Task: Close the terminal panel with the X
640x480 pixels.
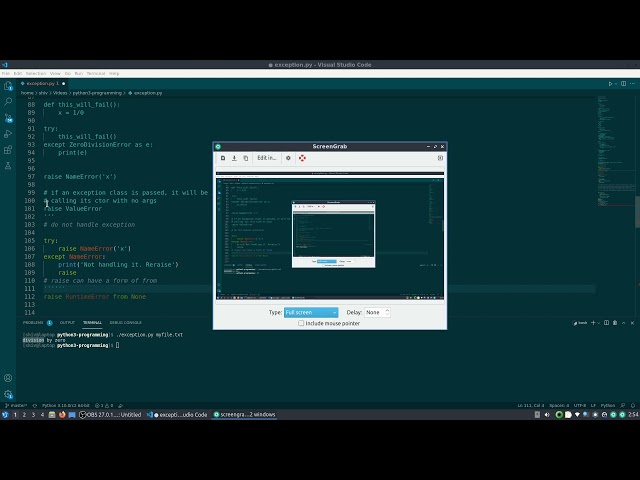Action: pos(632,323)
